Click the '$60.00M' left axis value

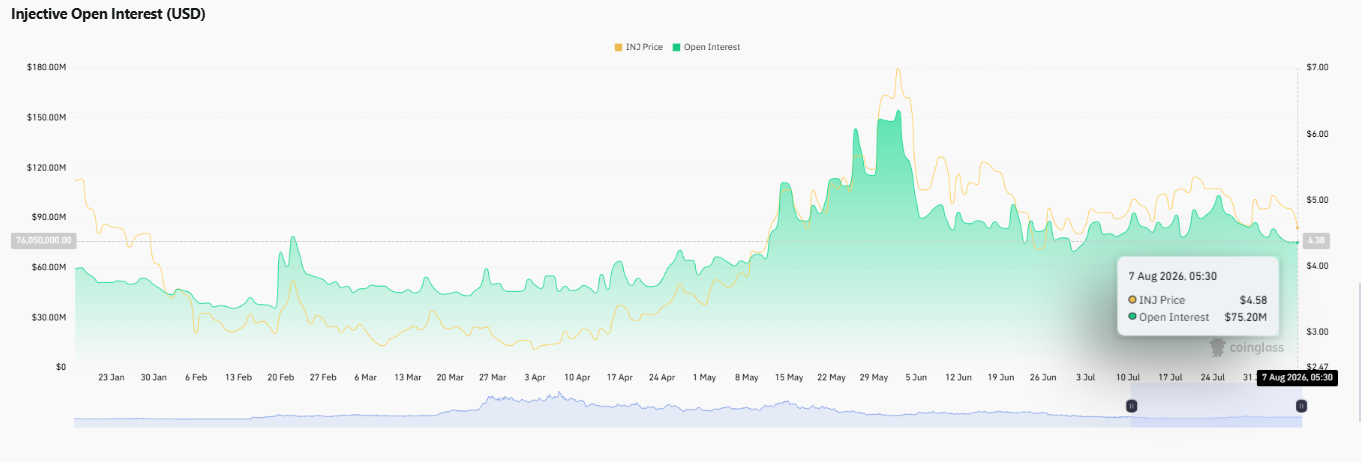pyautogui.click(x=49, y=267)
